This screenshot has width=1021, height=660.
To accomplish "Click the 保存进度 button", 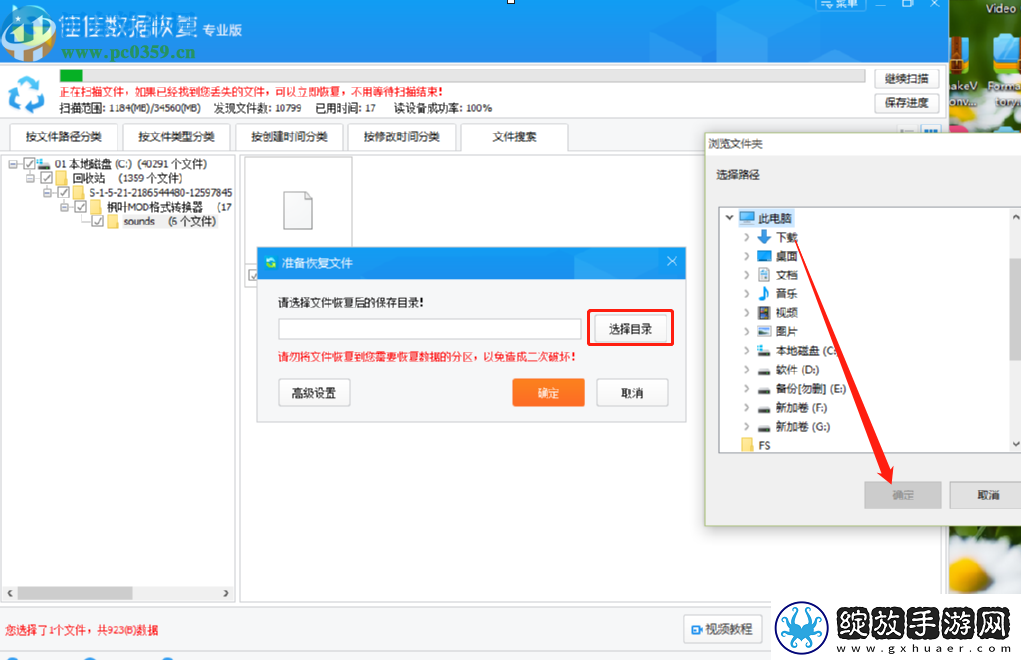I will [x=906, y=103].
